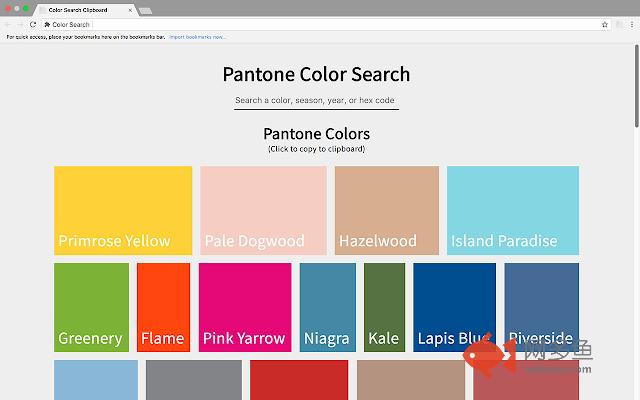This screenshot has width=640, height=400.
Task: Close the Color Search Clipboard tab
Action: [130, 10]
